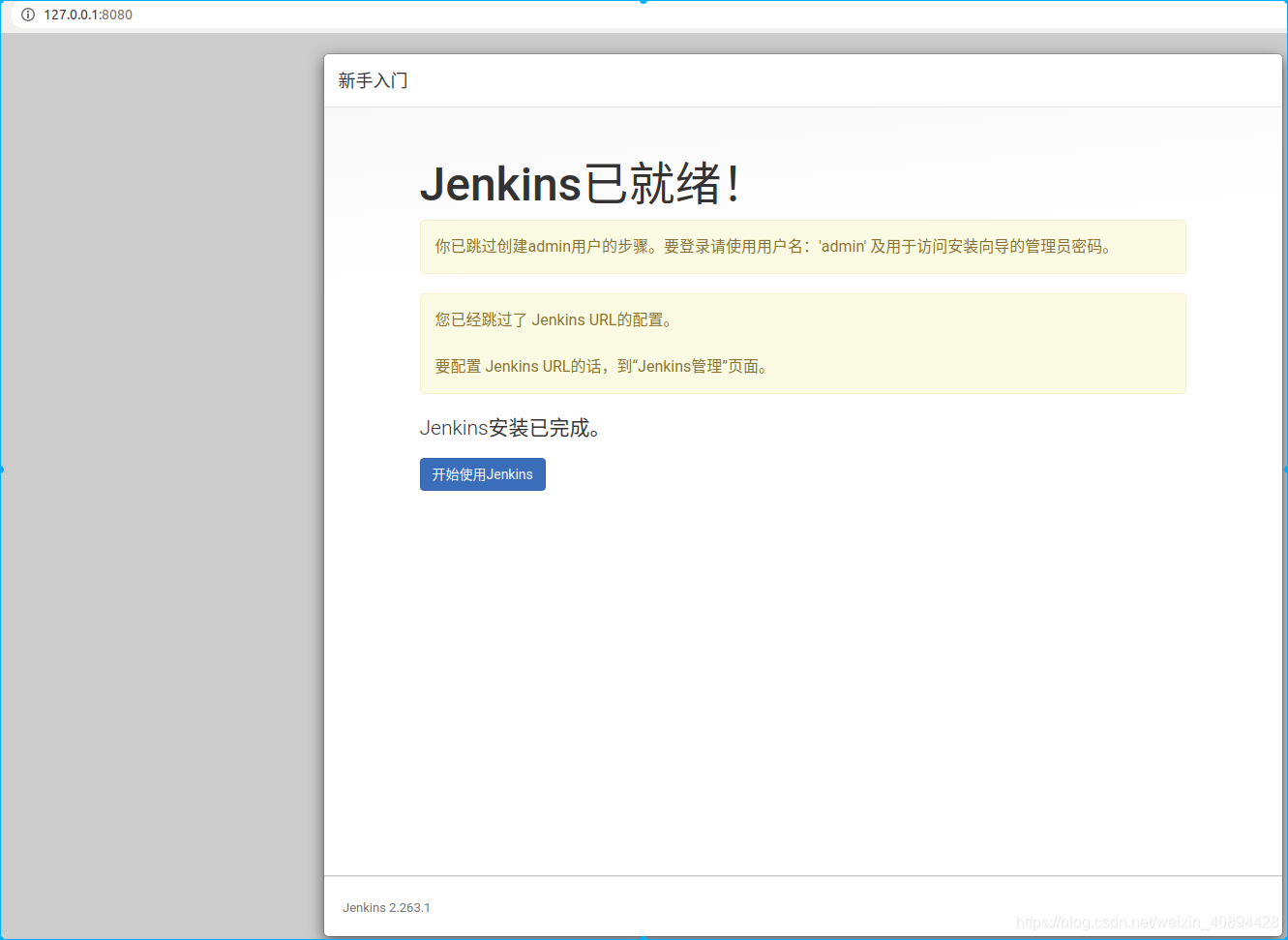
Task: Click the Jenkins已就绪! heading
Action: coord(581,183)
